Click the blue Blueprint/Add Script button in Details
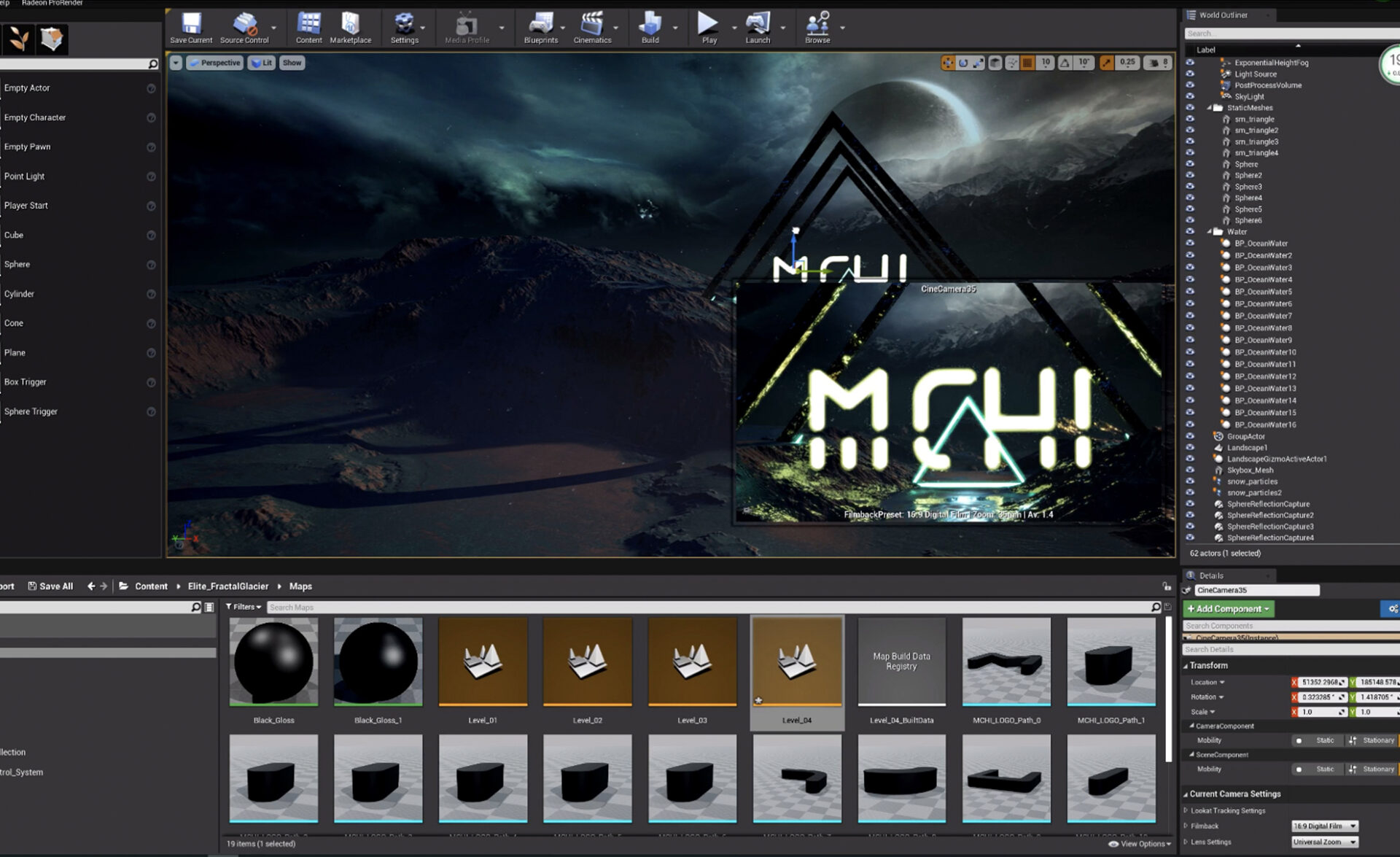 click(1391, 608)
